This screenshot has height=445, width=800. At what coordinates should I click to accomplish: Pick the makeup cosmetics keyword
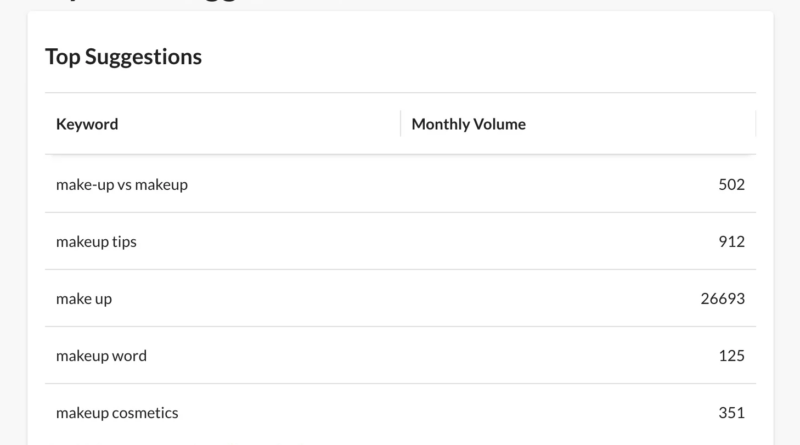117,412
